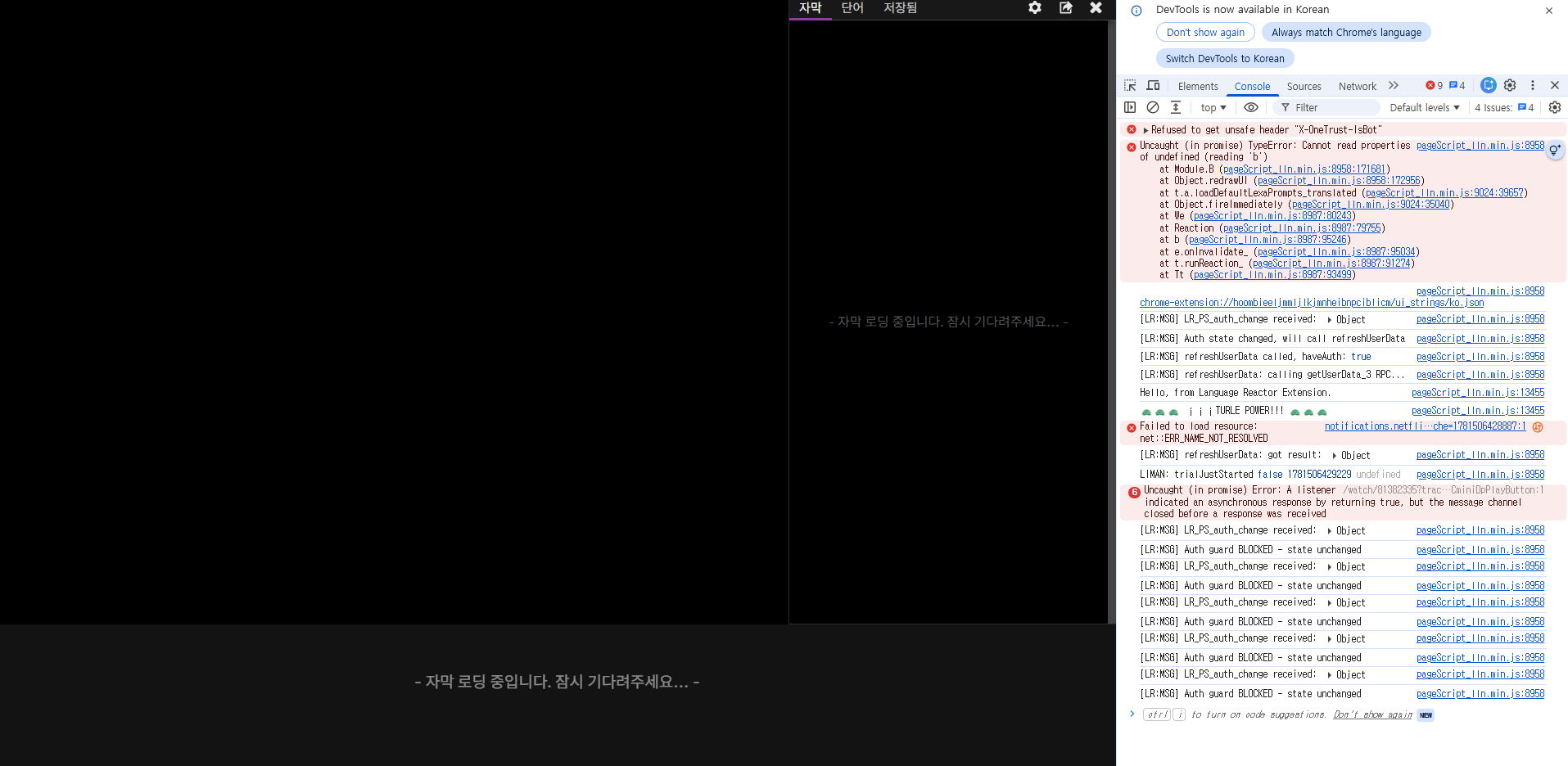This screenshot has width=1568, height=766.
Task: Click the loading message in the subtitle panel
Action: 948,322
